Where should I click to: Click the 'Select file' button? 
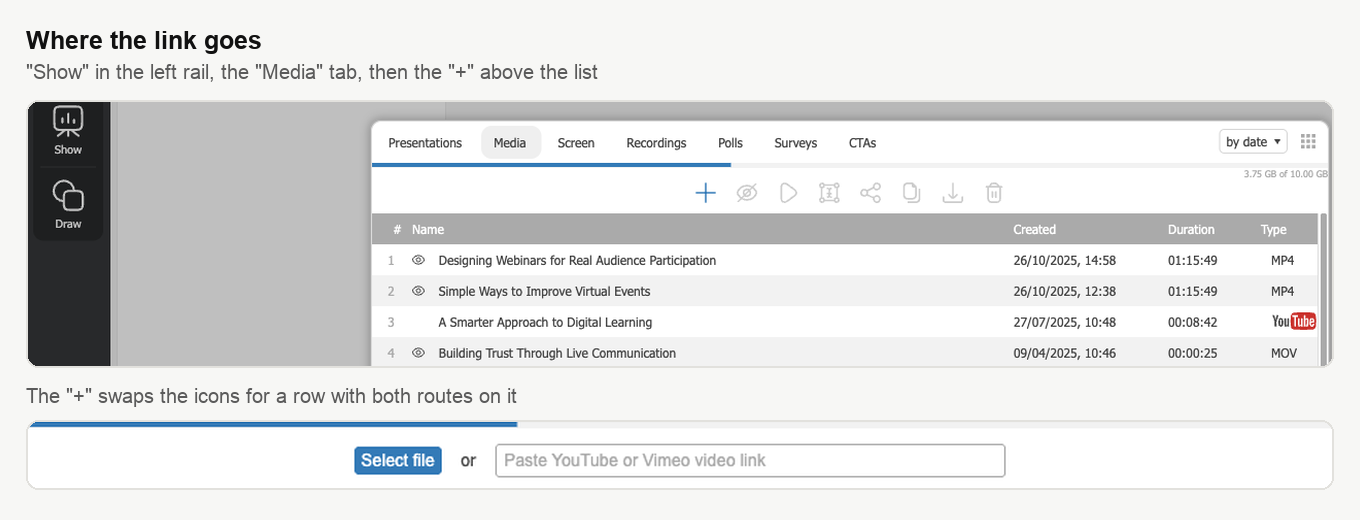(398, 460)
